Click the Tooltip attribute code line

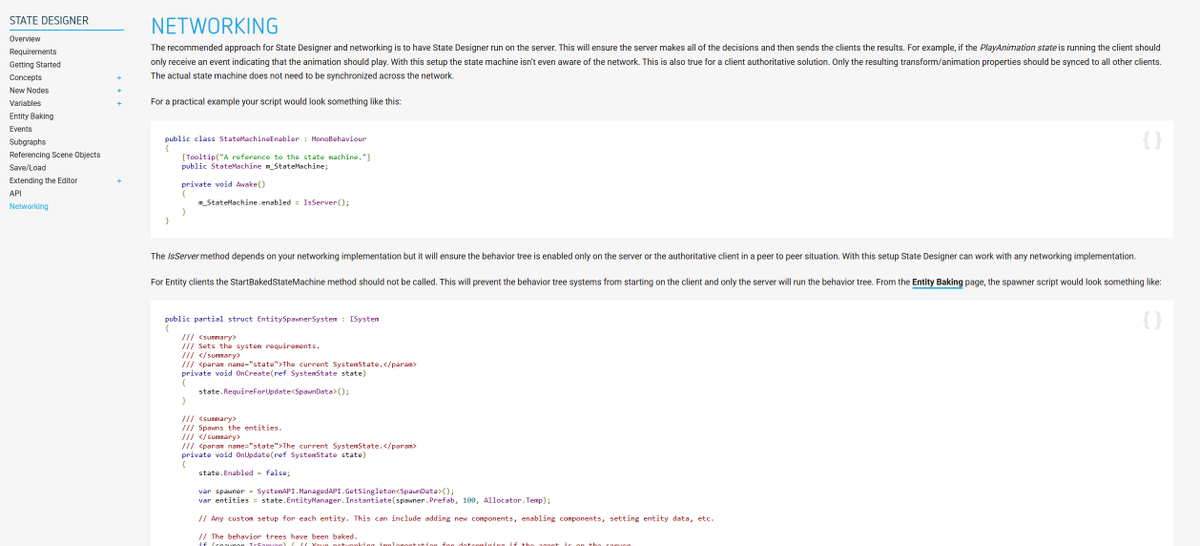(277, 157)
